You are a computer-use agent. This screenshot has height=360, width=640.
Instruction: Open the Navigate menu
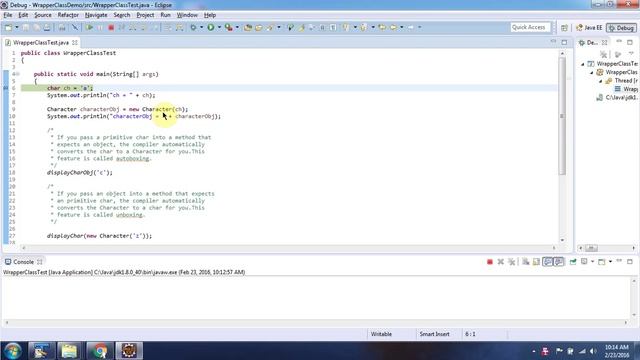[x=96, y=15]
